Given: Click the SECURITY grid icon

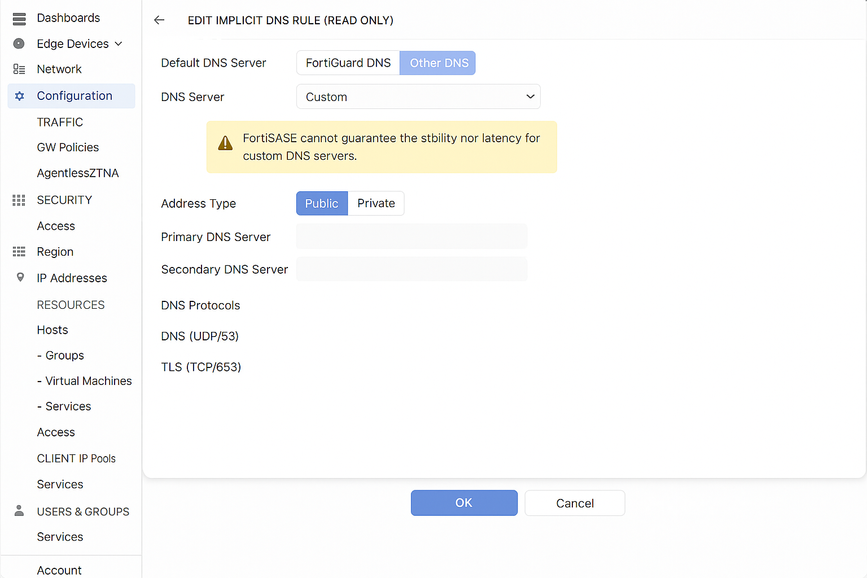Looking at the screenshot, I should (x=19, y=200).
